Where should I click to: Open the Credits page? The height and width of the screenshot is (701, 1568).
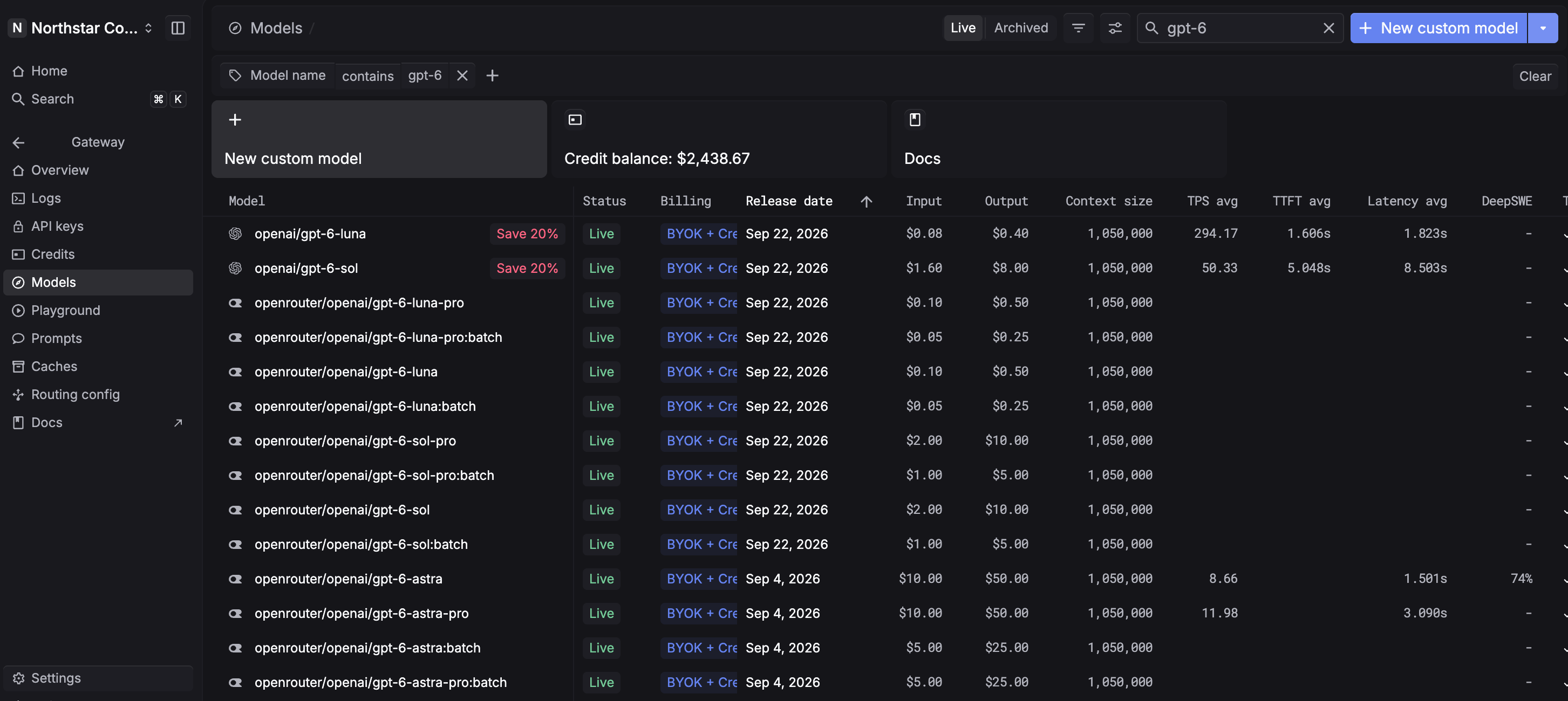[x=98, y=255]
